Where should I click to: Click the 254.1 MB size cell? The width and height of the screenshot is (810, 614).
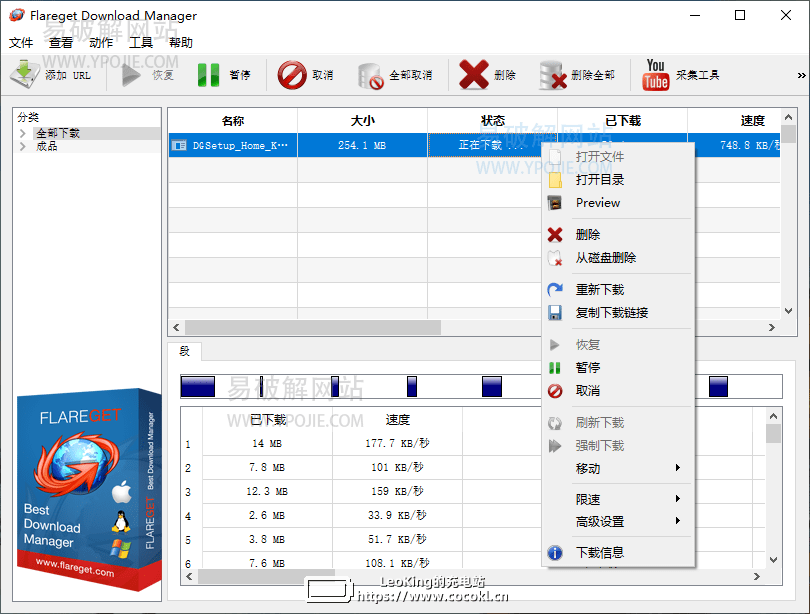coord(362,146)
